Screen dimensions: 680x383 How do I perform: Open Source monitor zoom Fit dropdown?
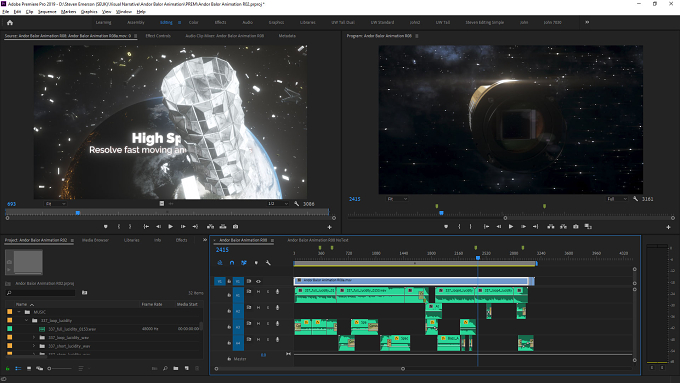coord(56,204)
